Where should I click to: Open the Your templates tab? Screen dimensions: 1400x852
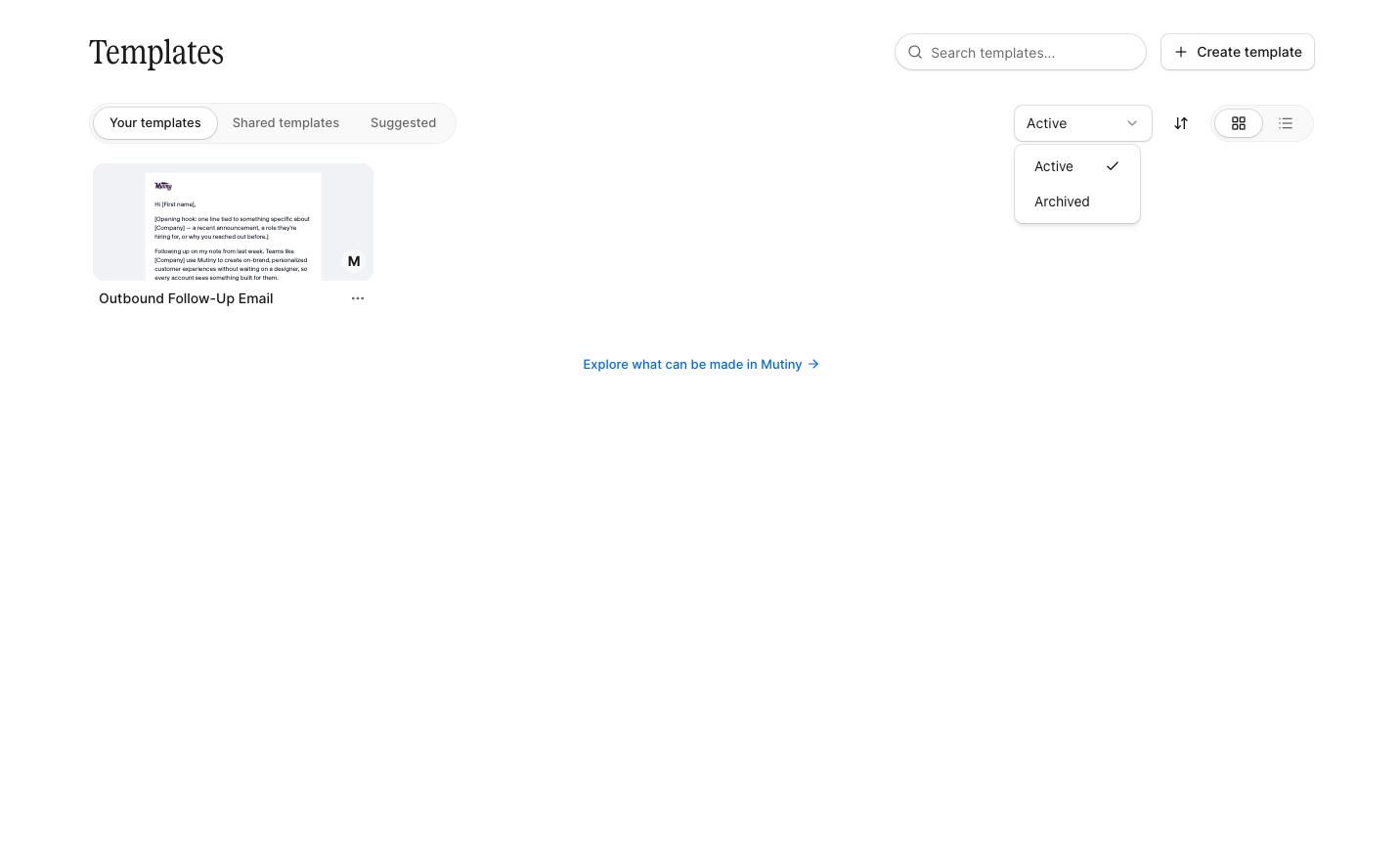click(155, 123)
